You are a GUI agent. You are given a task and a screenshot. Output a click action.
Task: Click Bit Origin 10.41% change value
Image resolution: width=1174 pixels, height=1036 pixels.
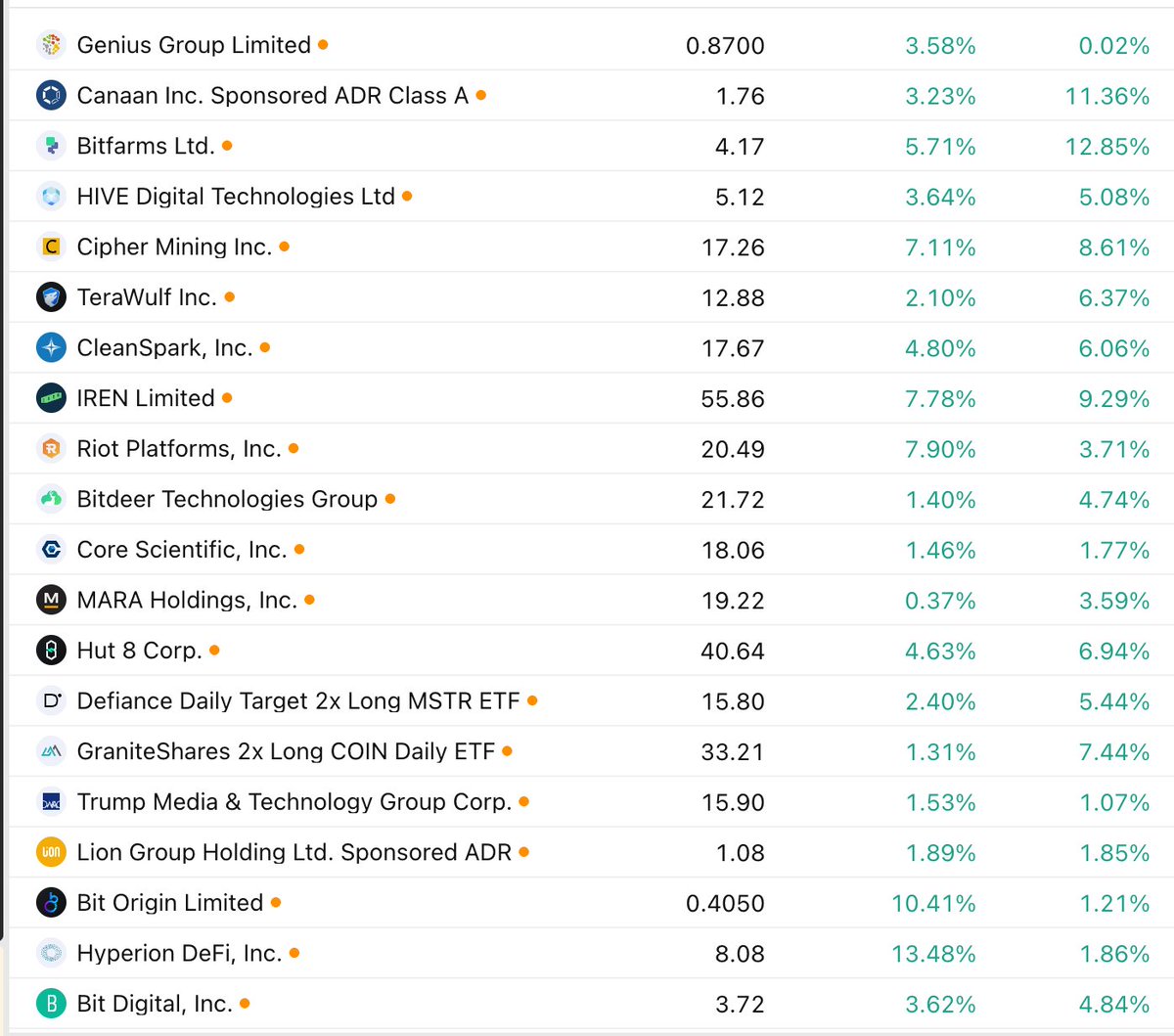point(933,904)
